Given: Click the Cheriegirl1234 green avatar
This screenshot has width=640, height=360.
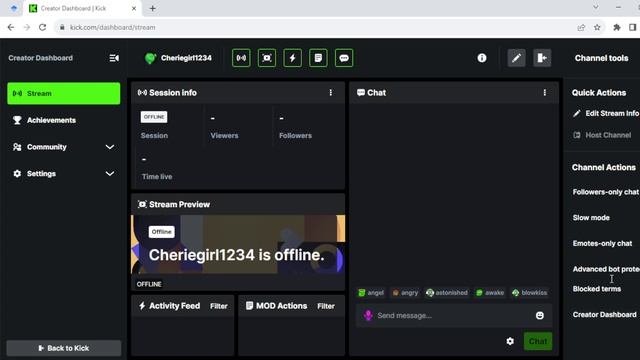Looking at the screenshot, I should click(x=150, y=58).
